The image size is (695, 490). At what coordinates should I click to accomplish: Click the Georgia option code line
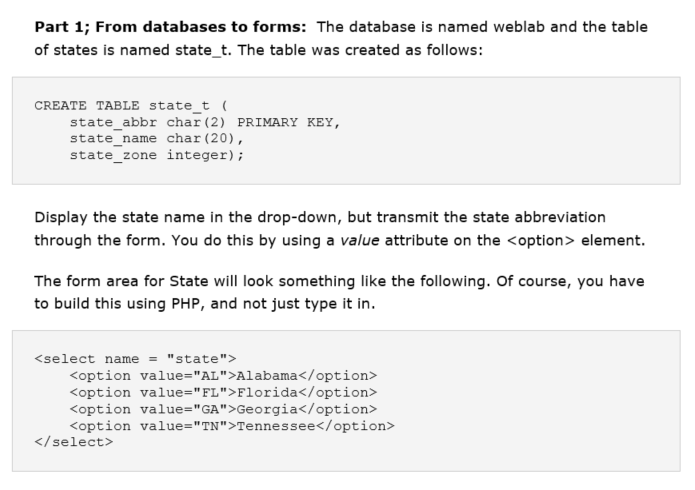point(223,409)
